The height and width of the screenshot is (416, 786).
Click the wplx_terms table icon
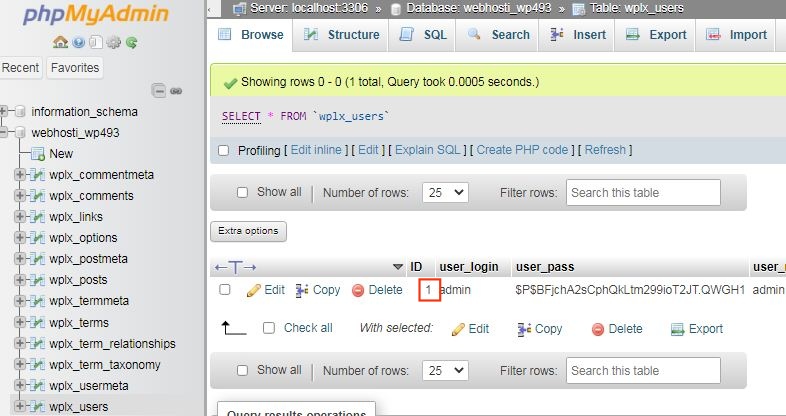point(38,323)
